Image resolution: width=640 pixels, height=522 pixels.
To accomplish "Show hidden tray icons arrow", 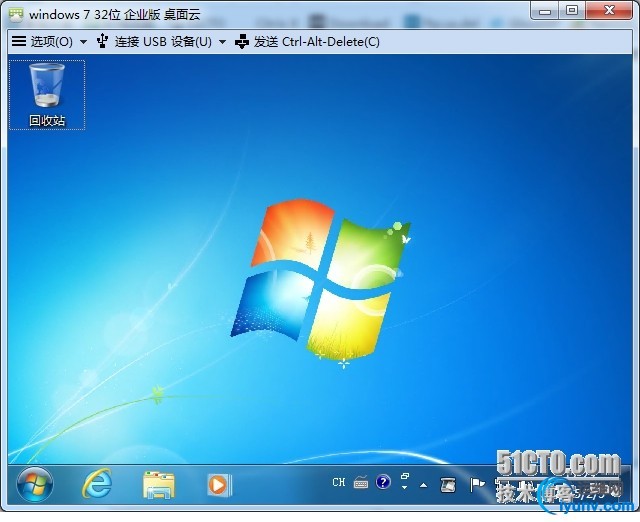I will 424,485.
